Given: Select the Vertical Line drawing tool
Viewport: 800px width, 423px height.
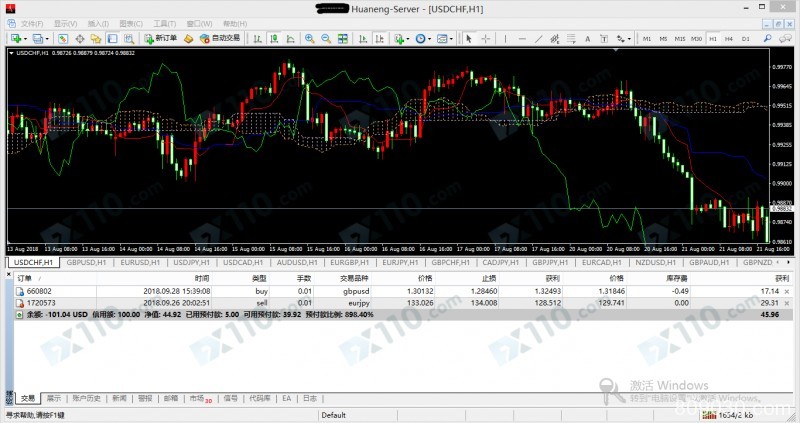Looking at the screenshot, I should [505, 39].
